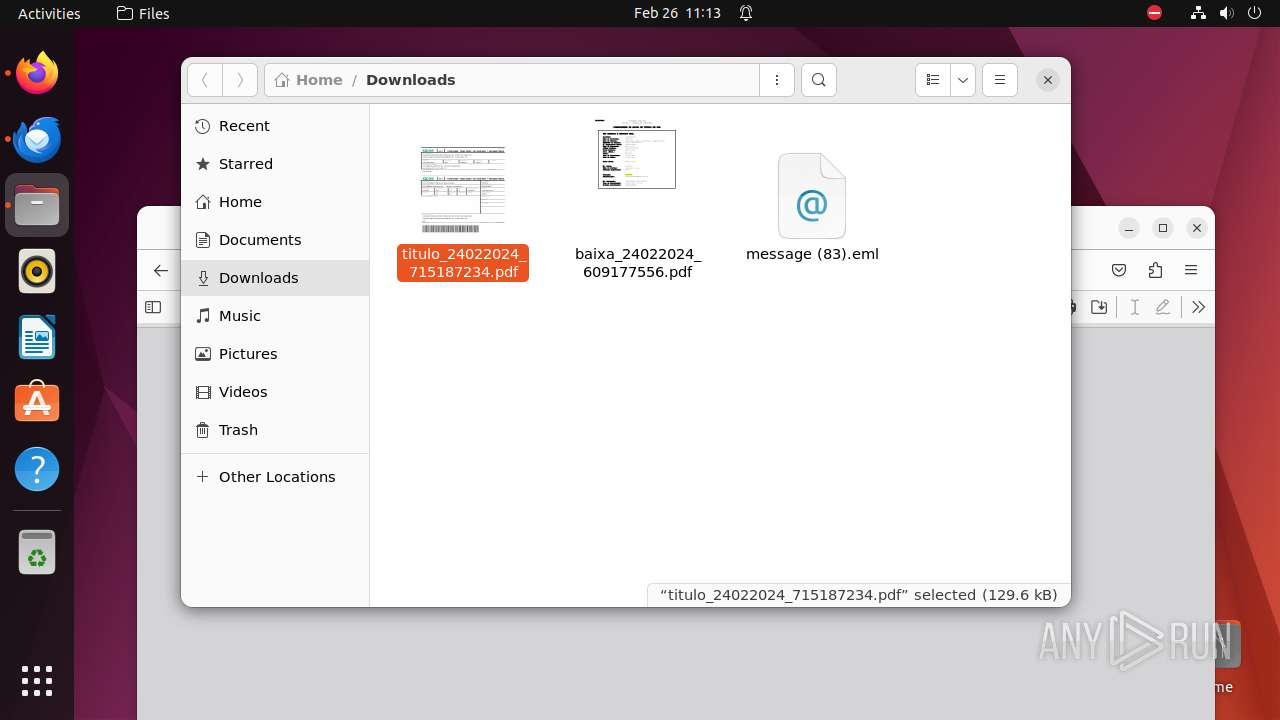Image resolution: width=1280 pixels, height=720 pixels.
Task: Click notification bell in top bar
Action: (746, 13)
